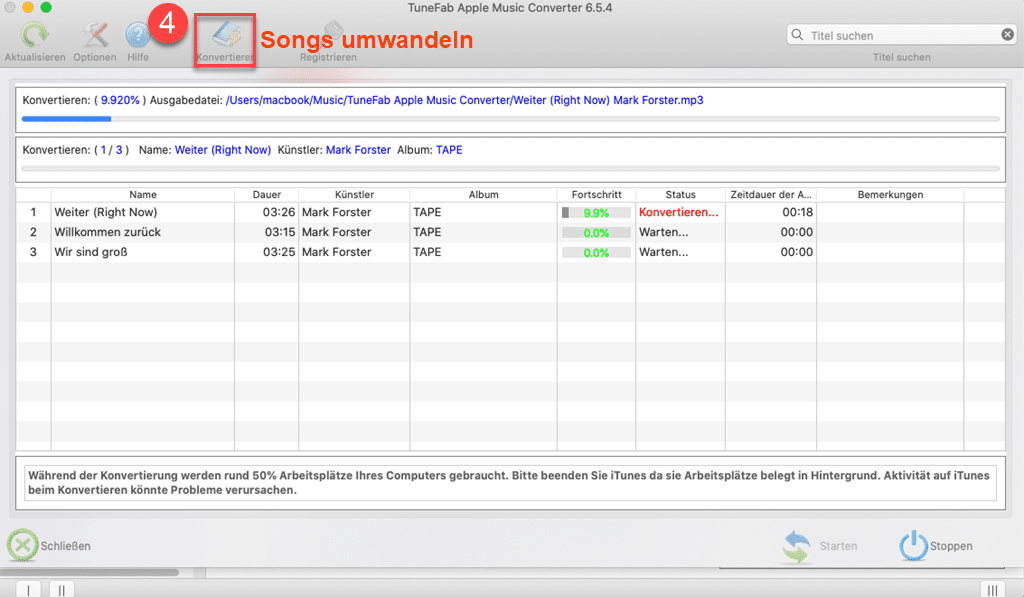Click the overall conversion progress bar
The height and width of the screenshot is (597, 1024).
(x=510, y=118)
